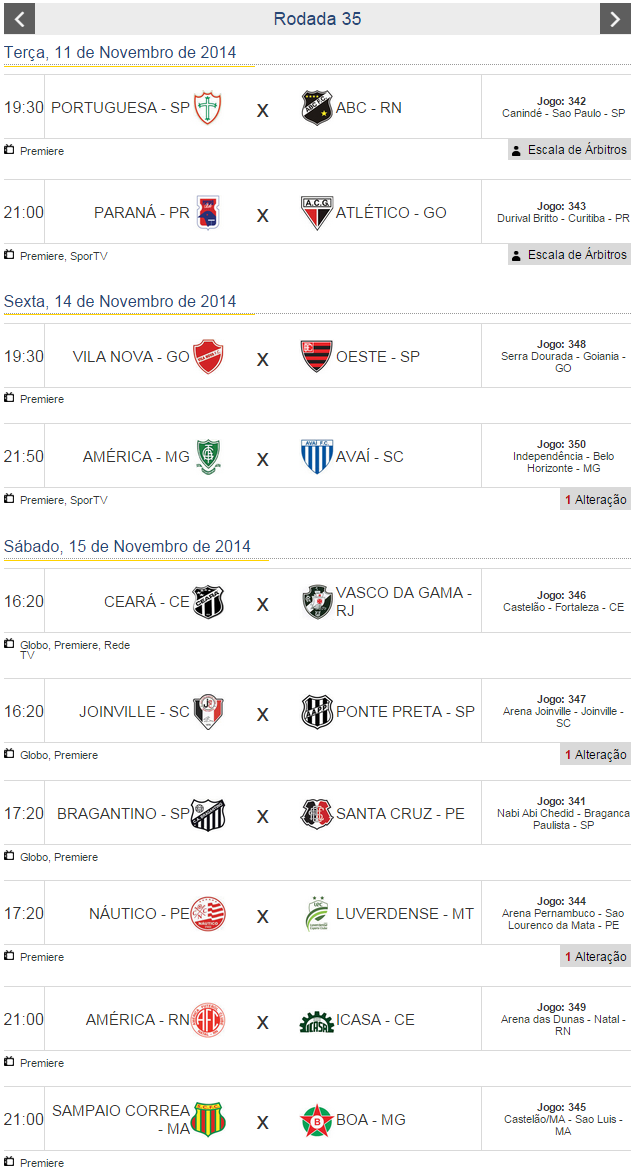Go to next round with right arrow
Screen dimensions: 635x1170
click(615, 18)
